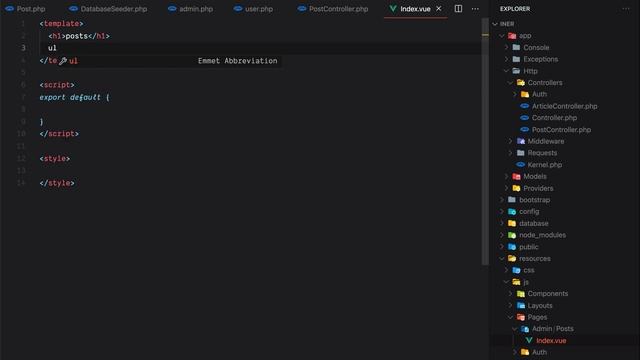Open Explorer panel more actions ellipsis
The image size is (640, 360).
pyautogui.click(x=626, y=9)
